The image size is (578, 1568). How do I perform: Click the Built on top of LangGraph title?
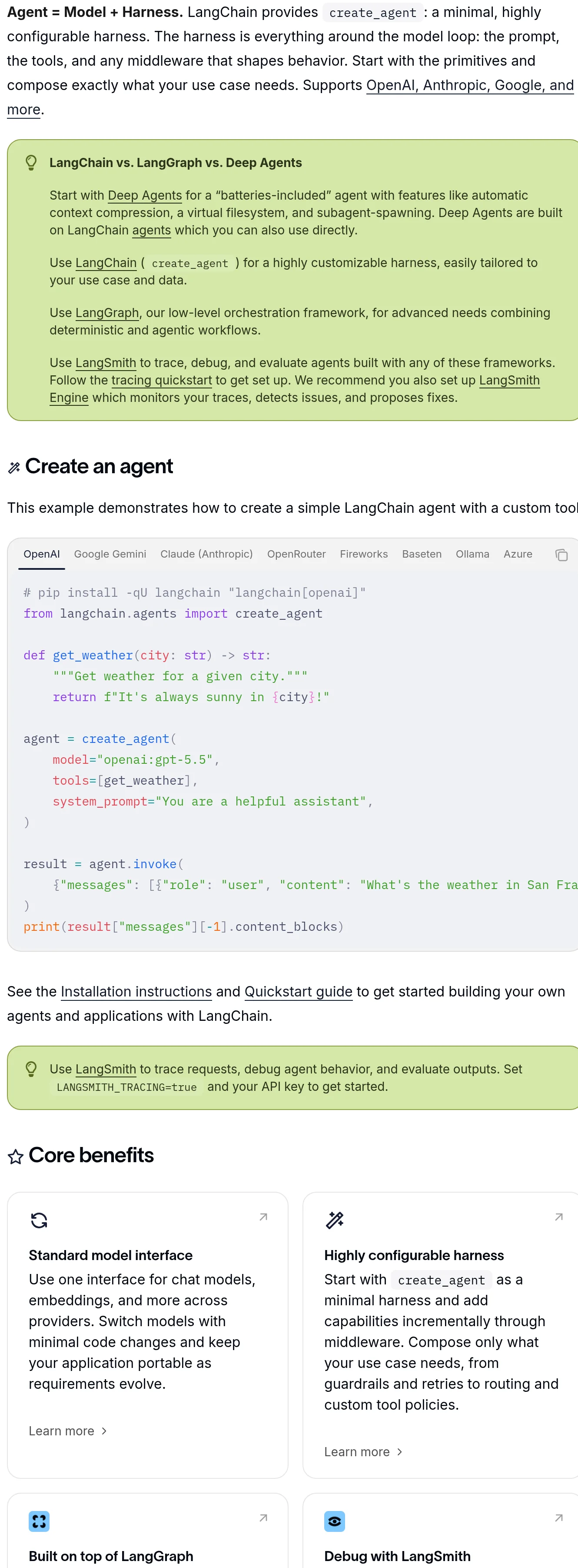111,1556
